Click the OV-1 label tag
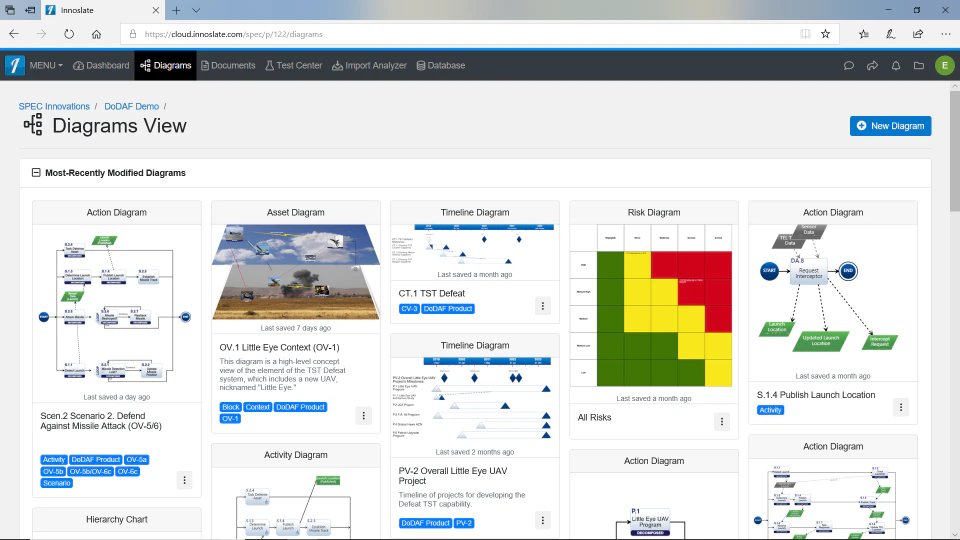Screen dimensions: 960x540 tap(230, 419)
